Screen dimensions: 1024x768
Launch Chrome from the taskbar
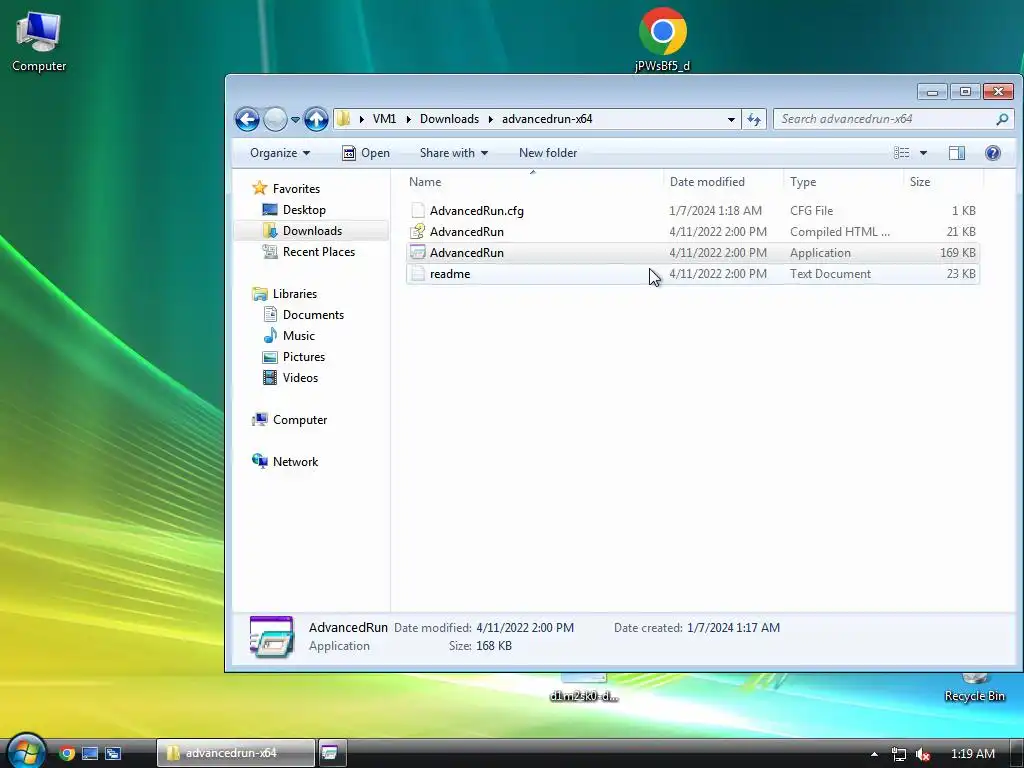click(x=67, y=753)
